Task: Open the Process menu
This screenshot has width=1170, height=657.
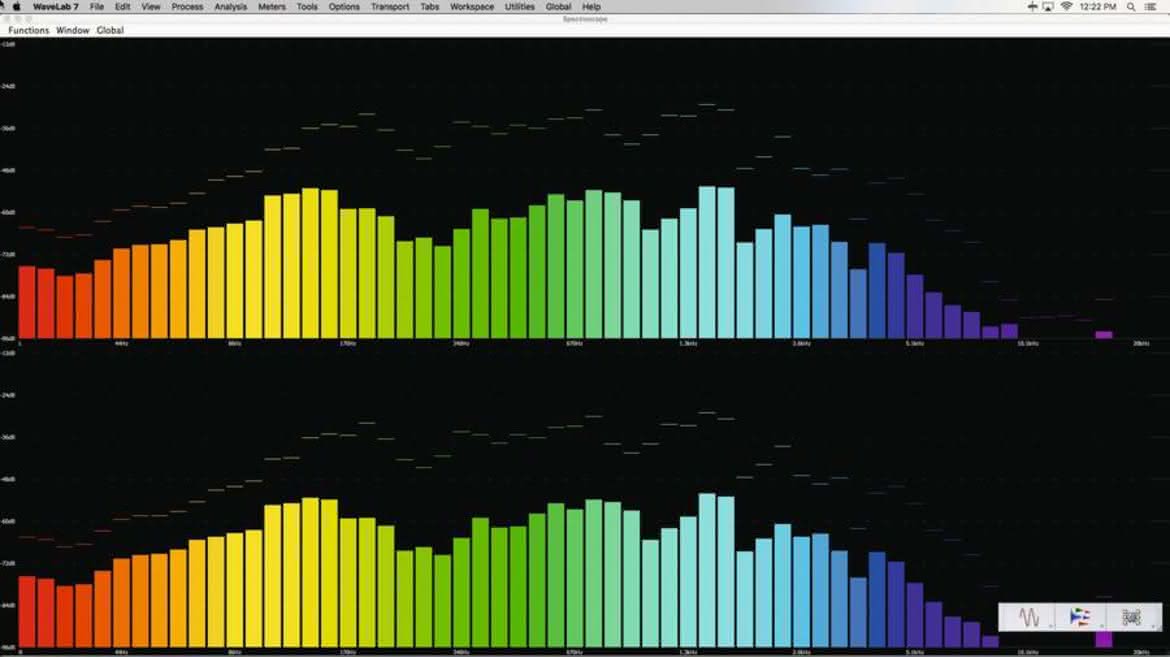Action: (x=187, y=7)
